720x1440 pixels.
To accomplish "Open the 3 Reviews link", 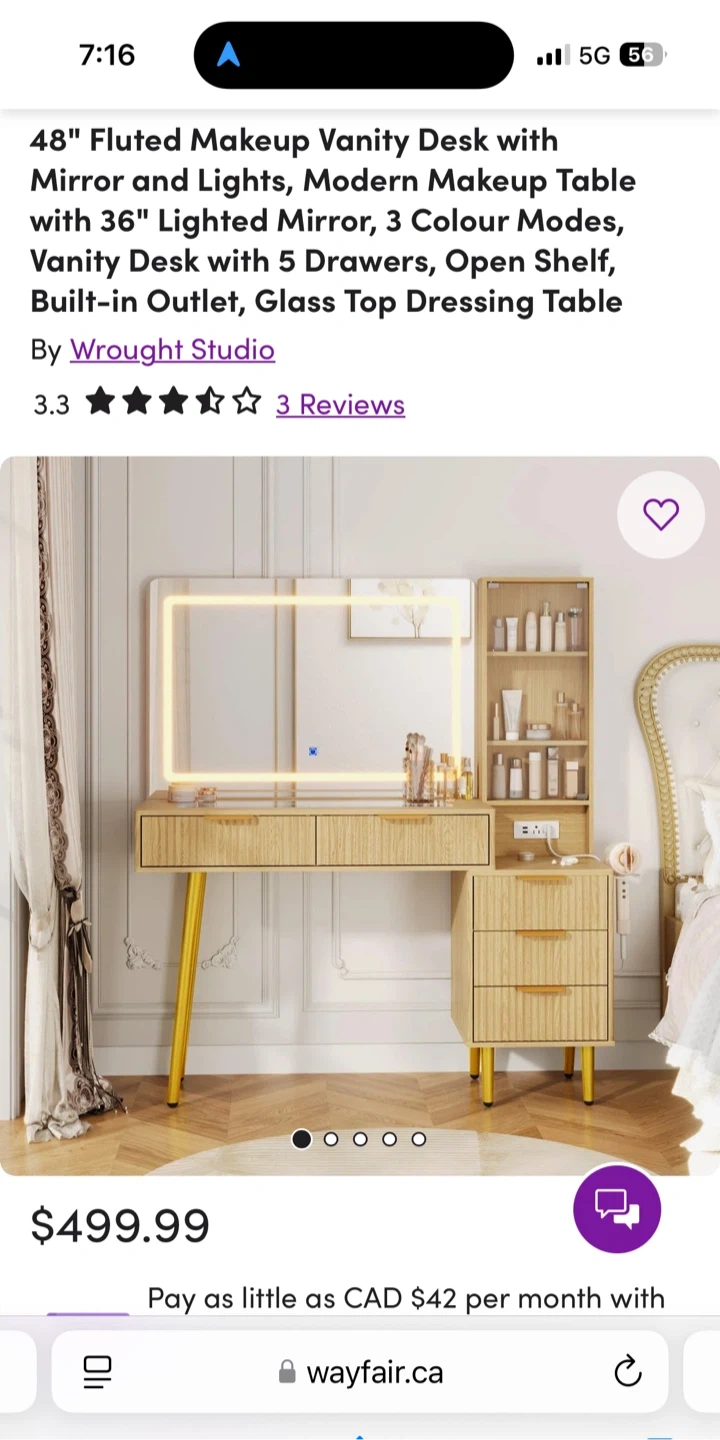I will (x=340, y=404).
